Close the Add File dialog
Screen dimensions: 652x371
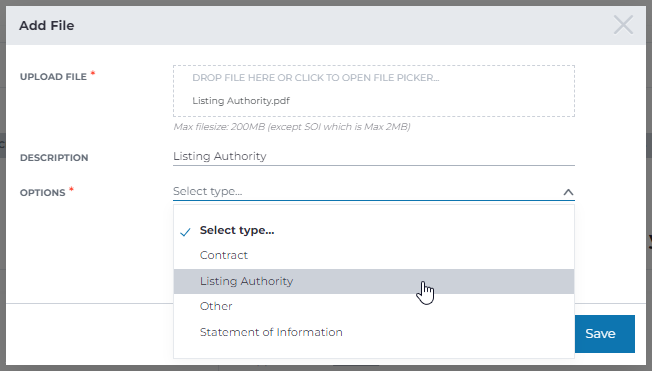pyautogui.click(x=623, y=25)
